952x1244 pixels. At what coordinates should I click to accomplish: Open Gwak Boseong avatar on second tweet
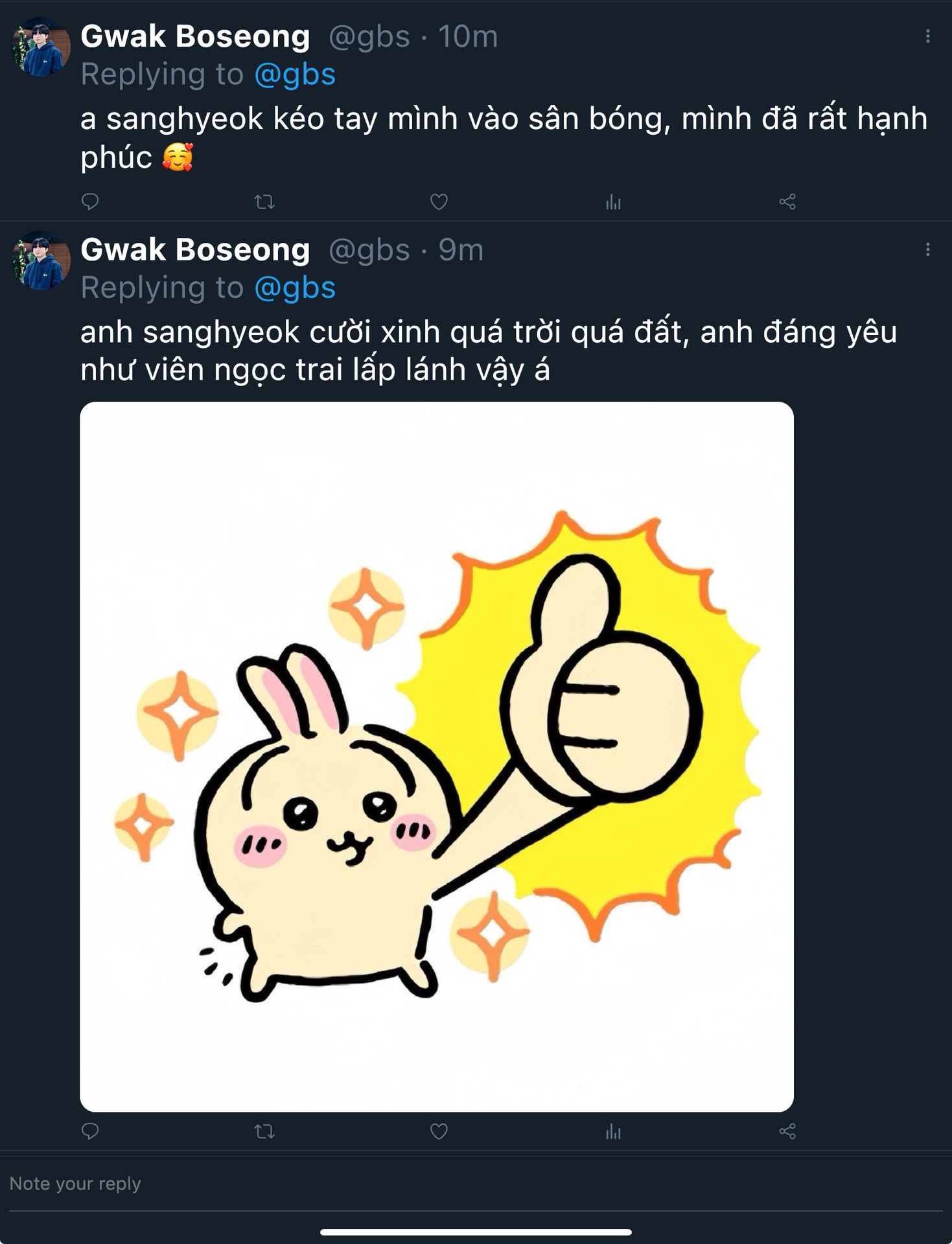coord(41,260)
